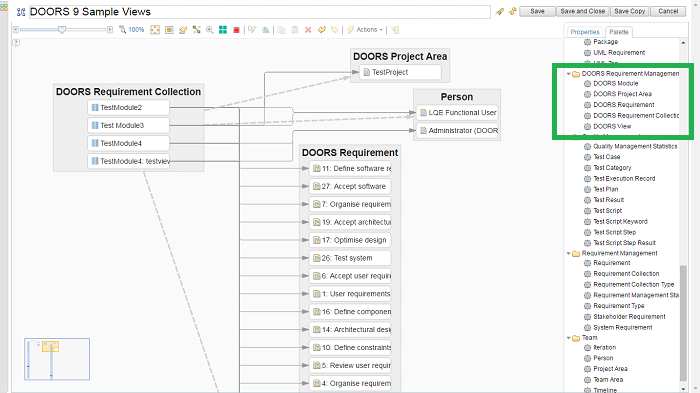Select DOORS Module palette item icon
Screen dimensions: 700x393
[588, 84]
